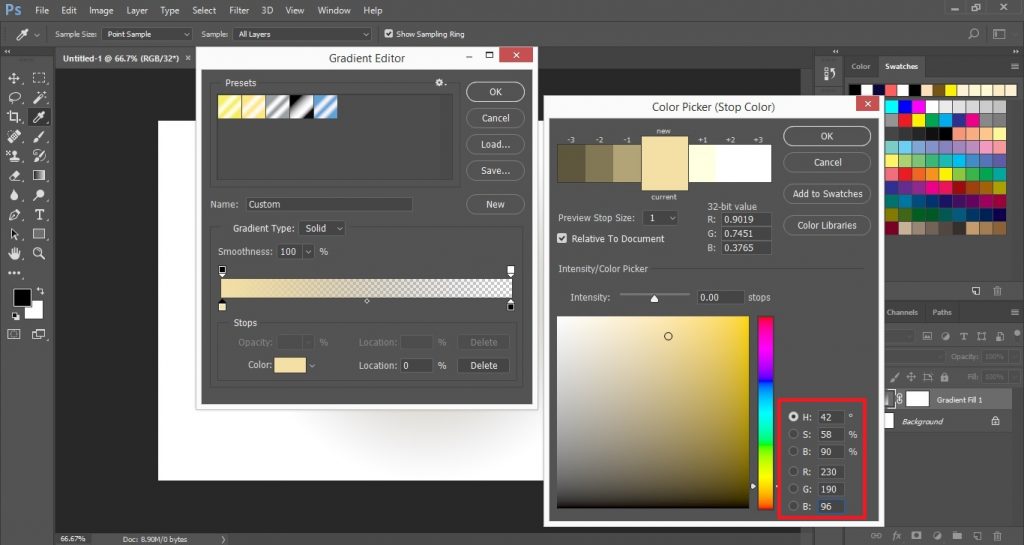The height and width of the screenshot is (545, 1024).
Task: Toggle Relative To Document checkbox
Action: (562, 238)
